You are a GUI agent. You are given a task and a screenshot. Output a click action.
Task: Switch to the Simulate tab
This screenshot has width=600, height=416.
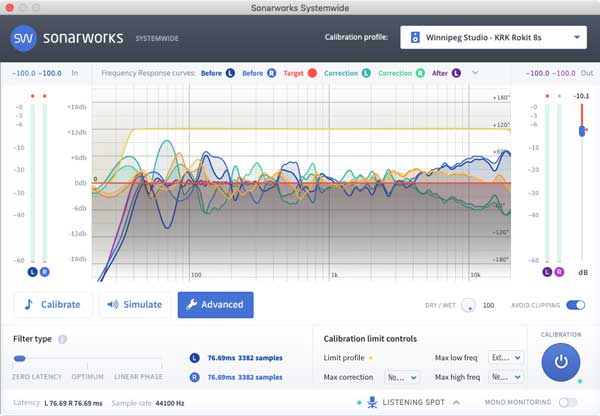pos(135,305)
